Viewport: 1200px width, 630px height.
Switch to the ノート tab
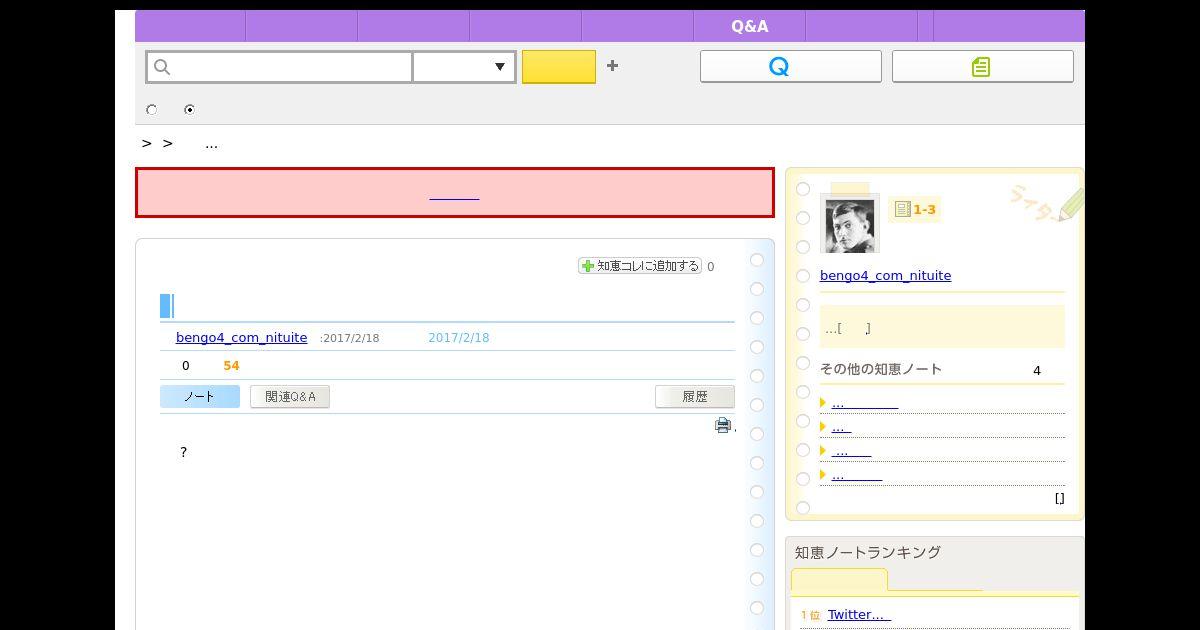point(200,397)
